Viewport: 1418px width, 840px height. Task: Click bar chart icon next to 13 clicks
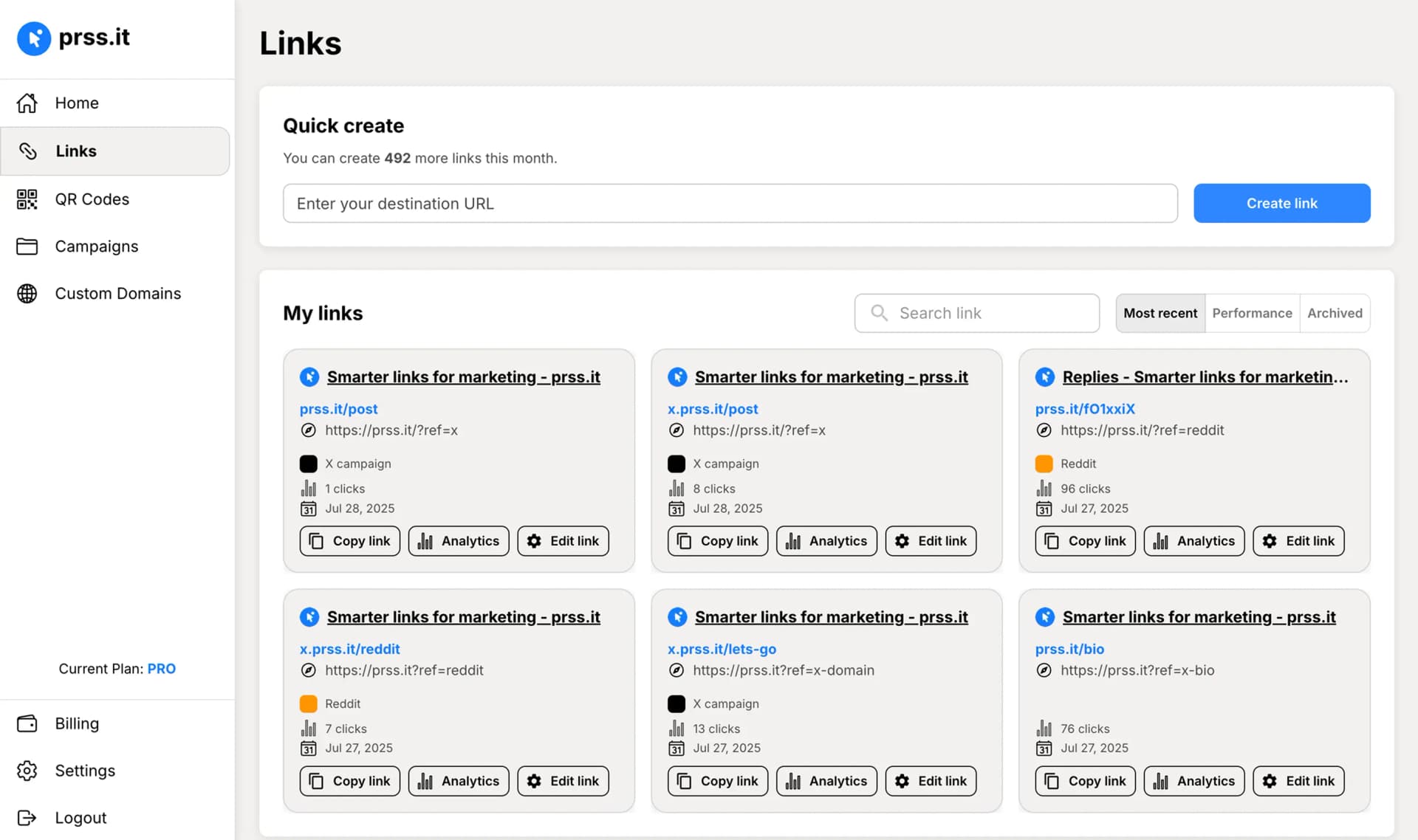676,729
